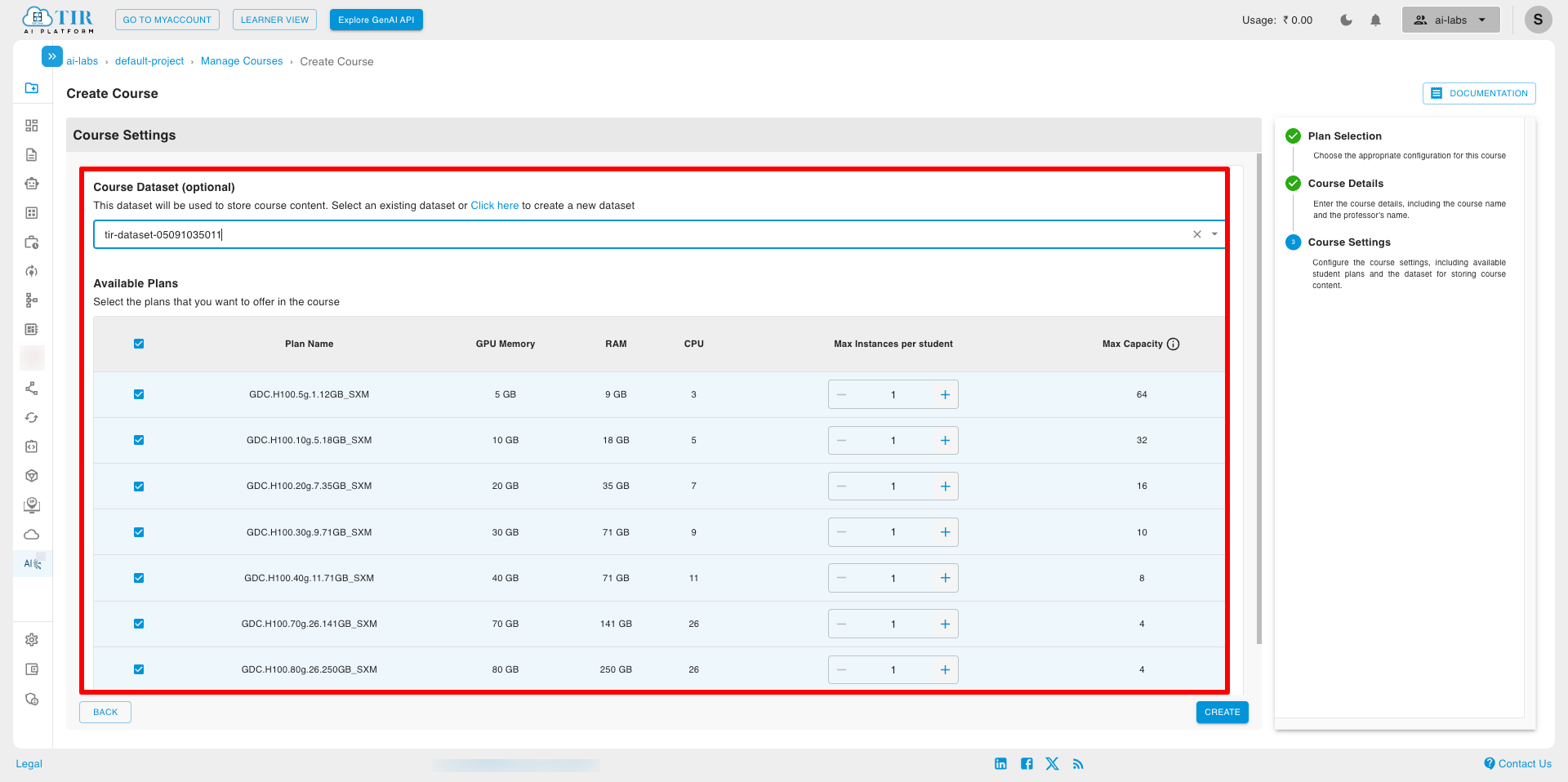
Task: Open the Facebook footer icon
Action: [1027, 764]
